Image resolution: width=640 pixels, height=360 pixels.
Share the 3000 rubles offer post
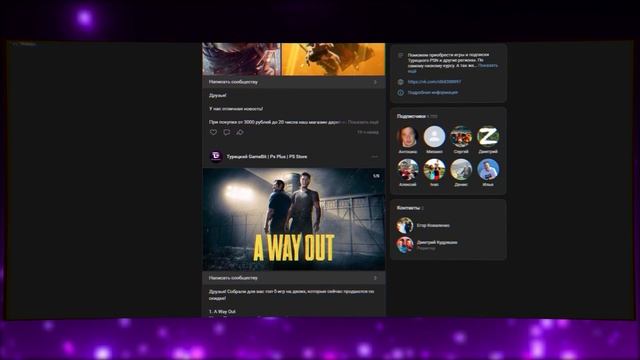tap(240, 132)
